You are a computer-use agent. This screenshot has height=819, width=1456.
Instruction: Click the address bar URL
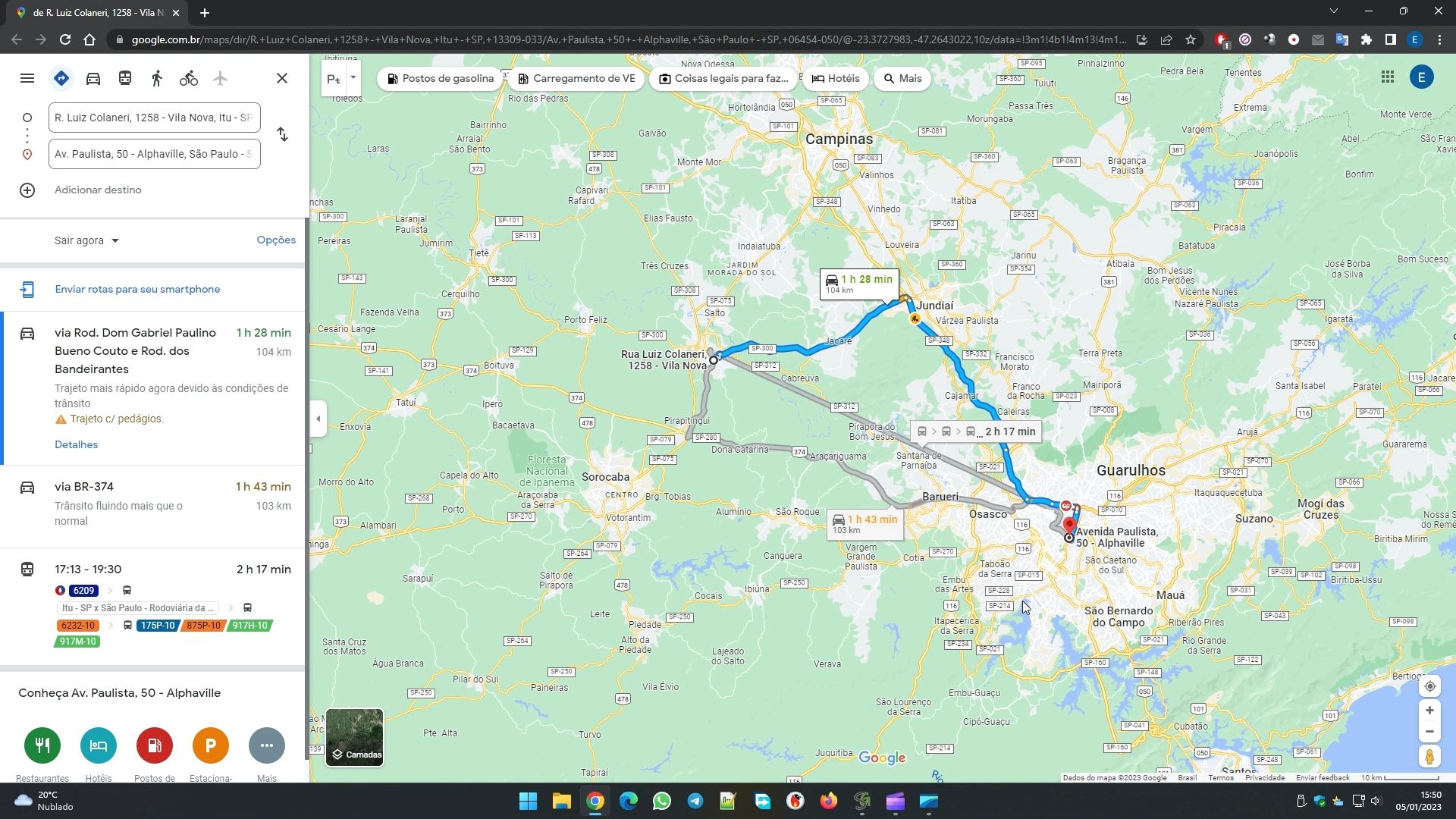pos(629,39)
